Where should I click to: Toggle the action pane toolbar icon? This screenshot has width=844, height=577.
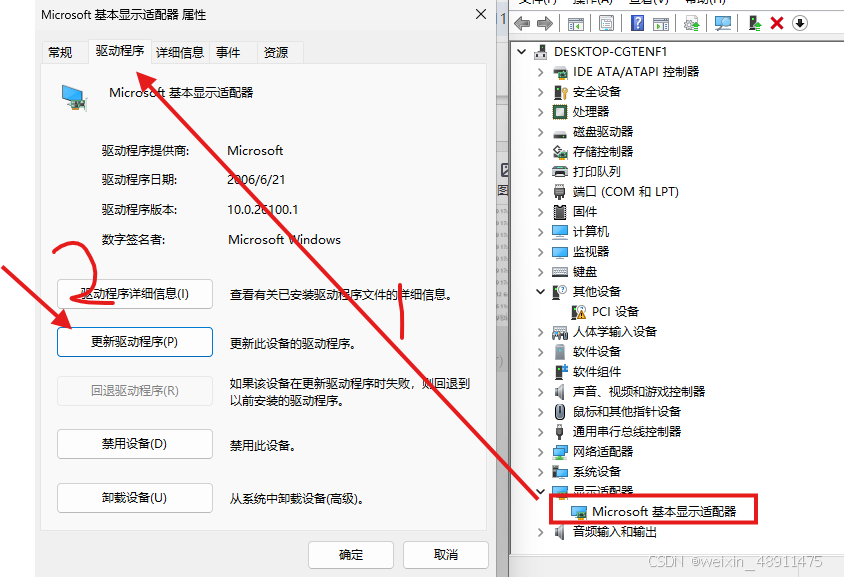(660, 24)
